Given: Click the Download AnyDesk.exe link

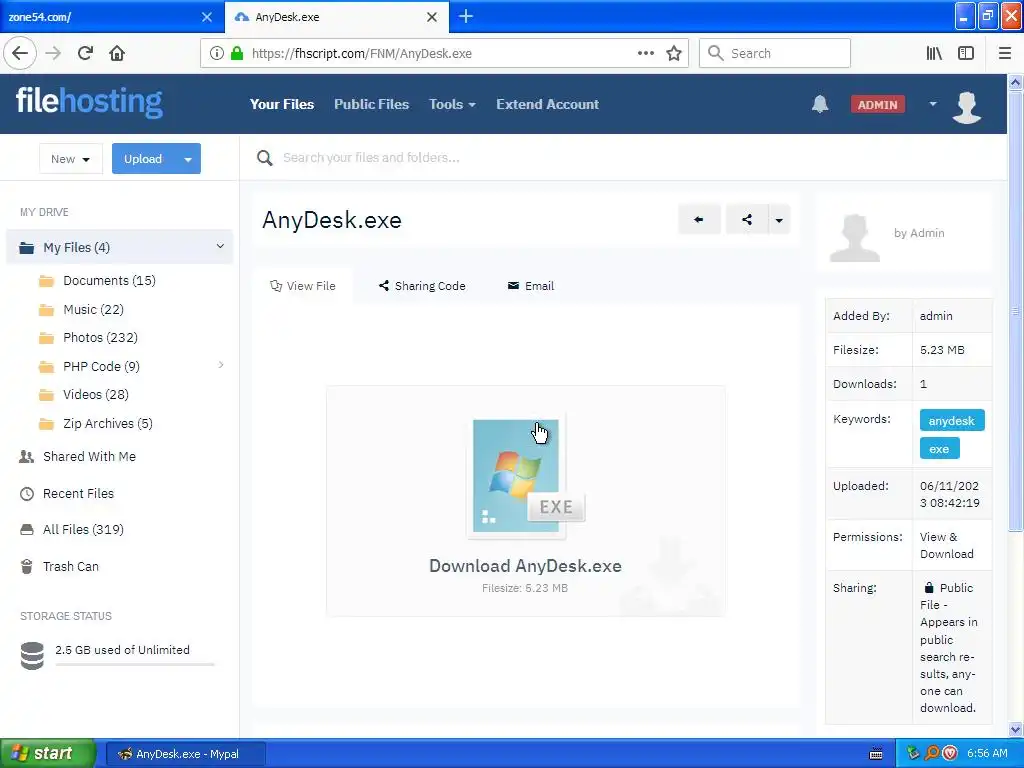Looking at the screenshot, I should [x=525, y=566].
